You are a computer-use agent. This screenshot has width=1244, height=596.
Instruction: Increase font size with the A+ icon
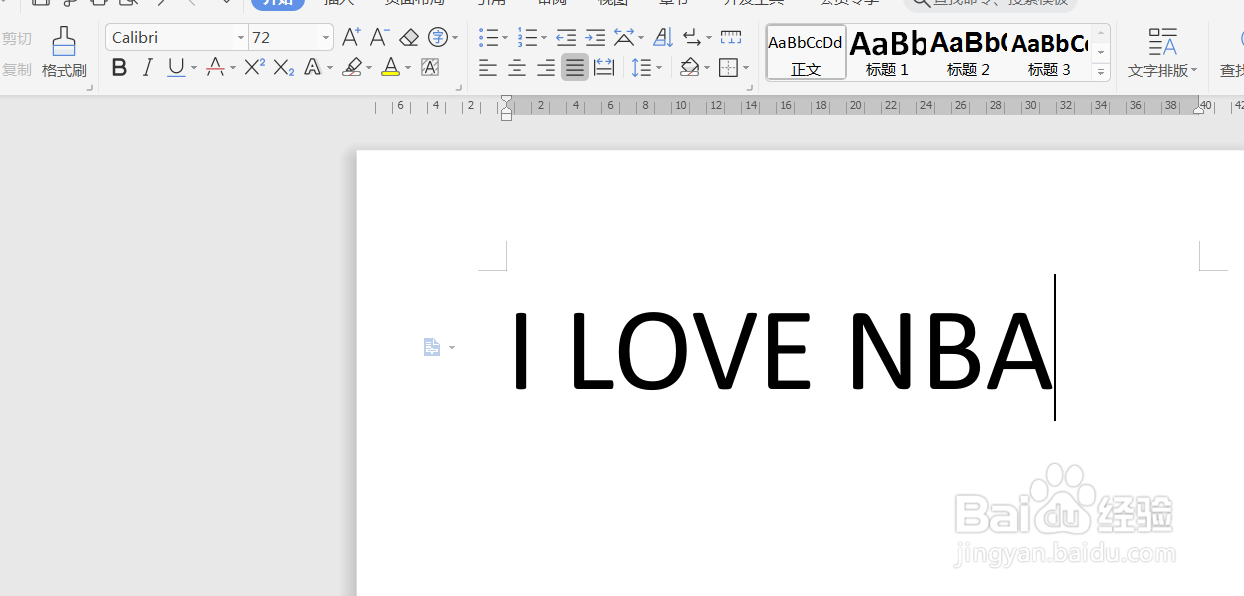point(351,38)
